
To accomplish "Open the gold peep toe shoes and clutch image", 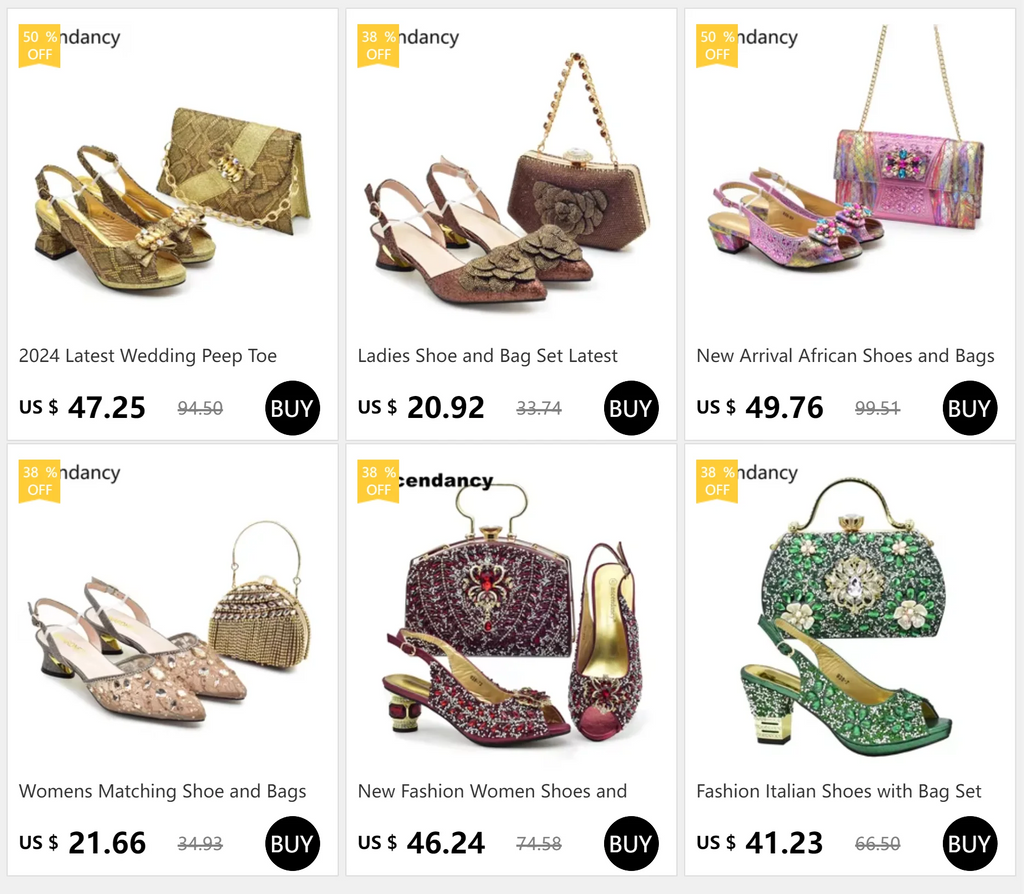I will (172, 195).
